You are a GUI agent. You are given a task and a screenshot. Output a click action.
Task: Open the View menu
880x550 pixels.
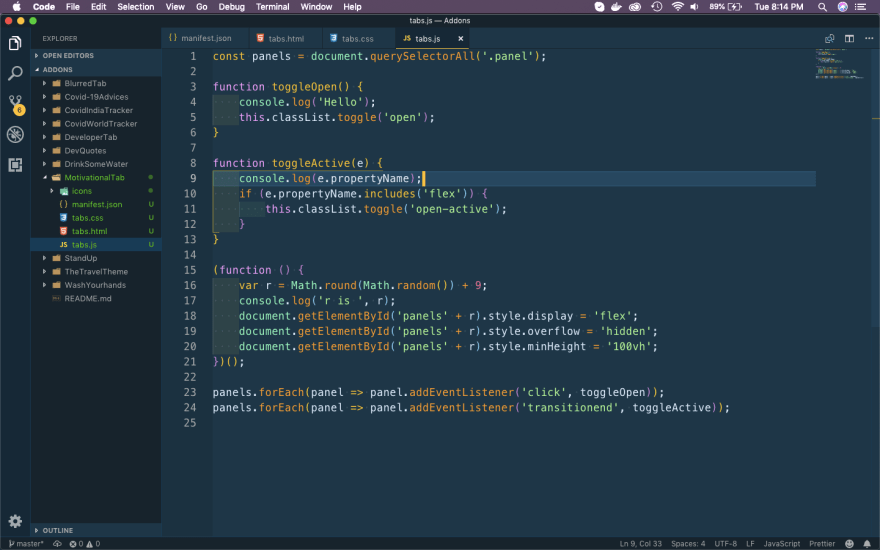175,7
